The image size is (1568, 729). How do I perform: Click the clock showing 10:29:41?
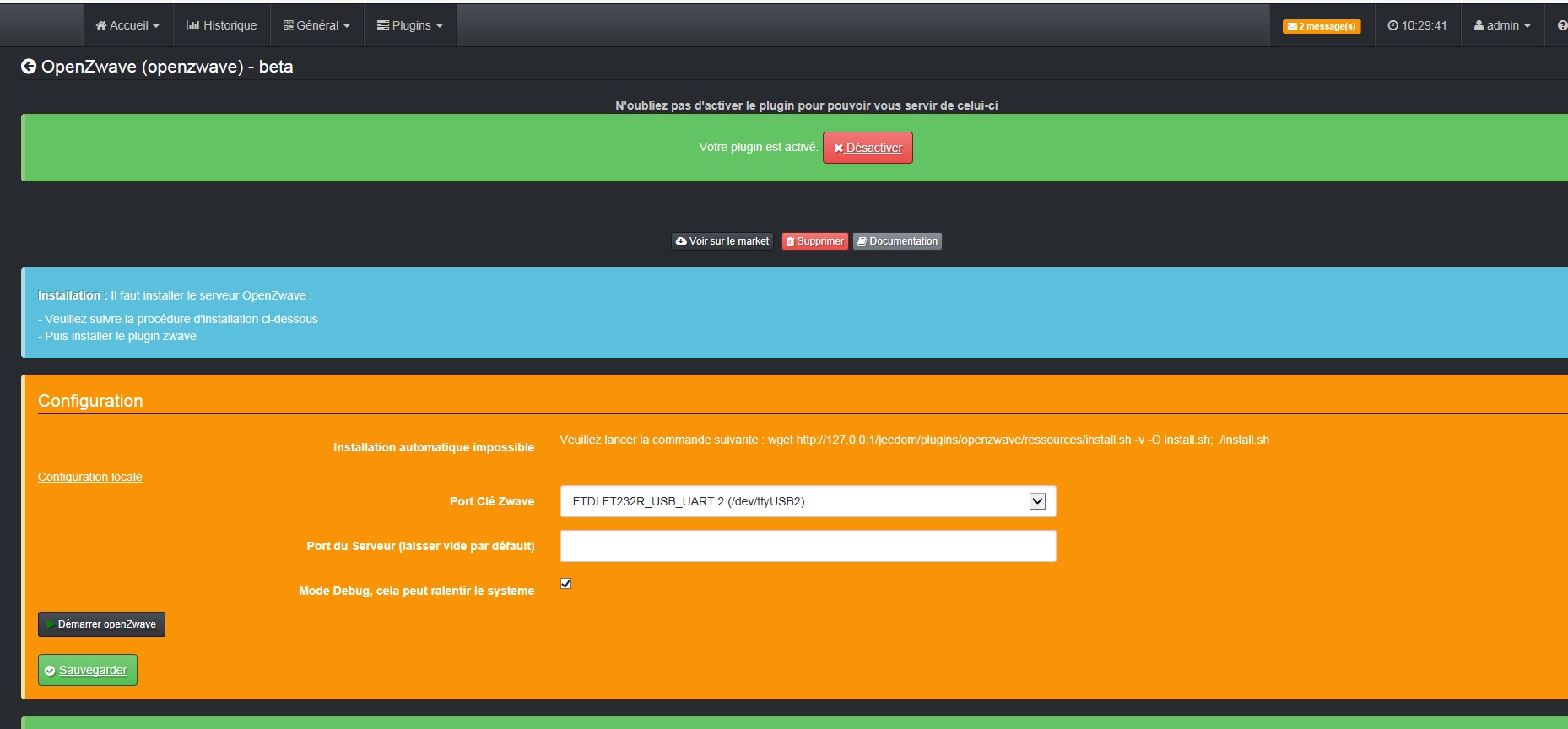click(1417, 25)
